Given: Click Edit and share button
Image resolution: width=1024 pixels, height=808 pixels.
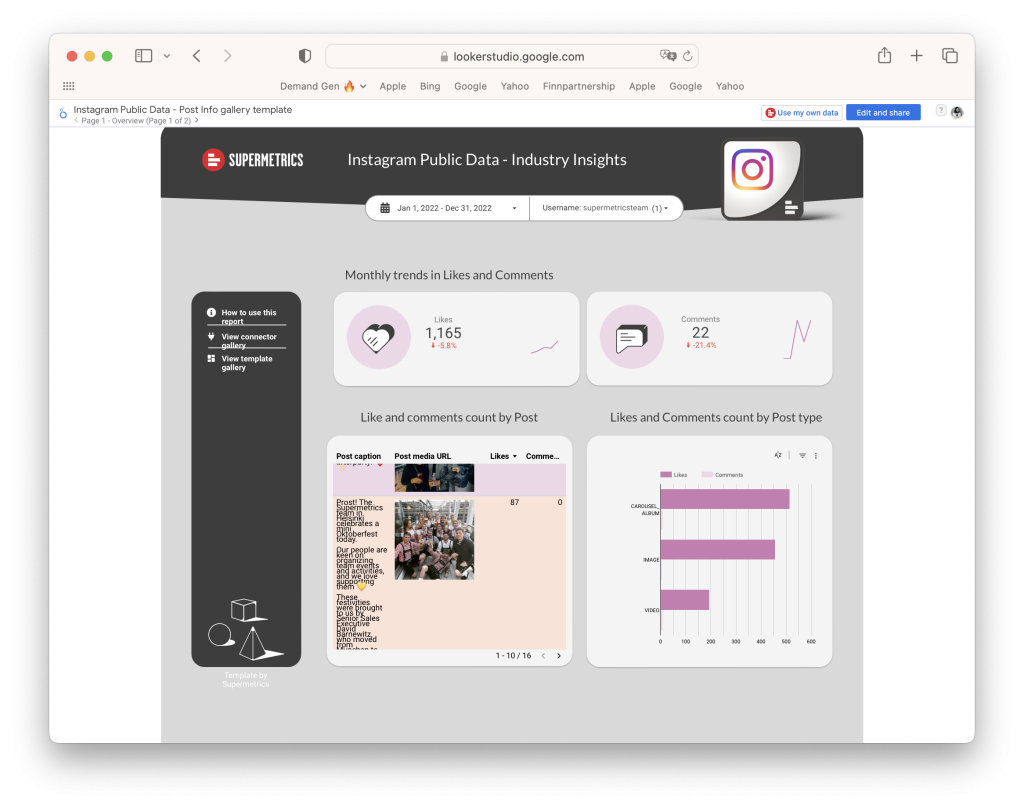Looking at the screenshot, I should coord(883,112).
